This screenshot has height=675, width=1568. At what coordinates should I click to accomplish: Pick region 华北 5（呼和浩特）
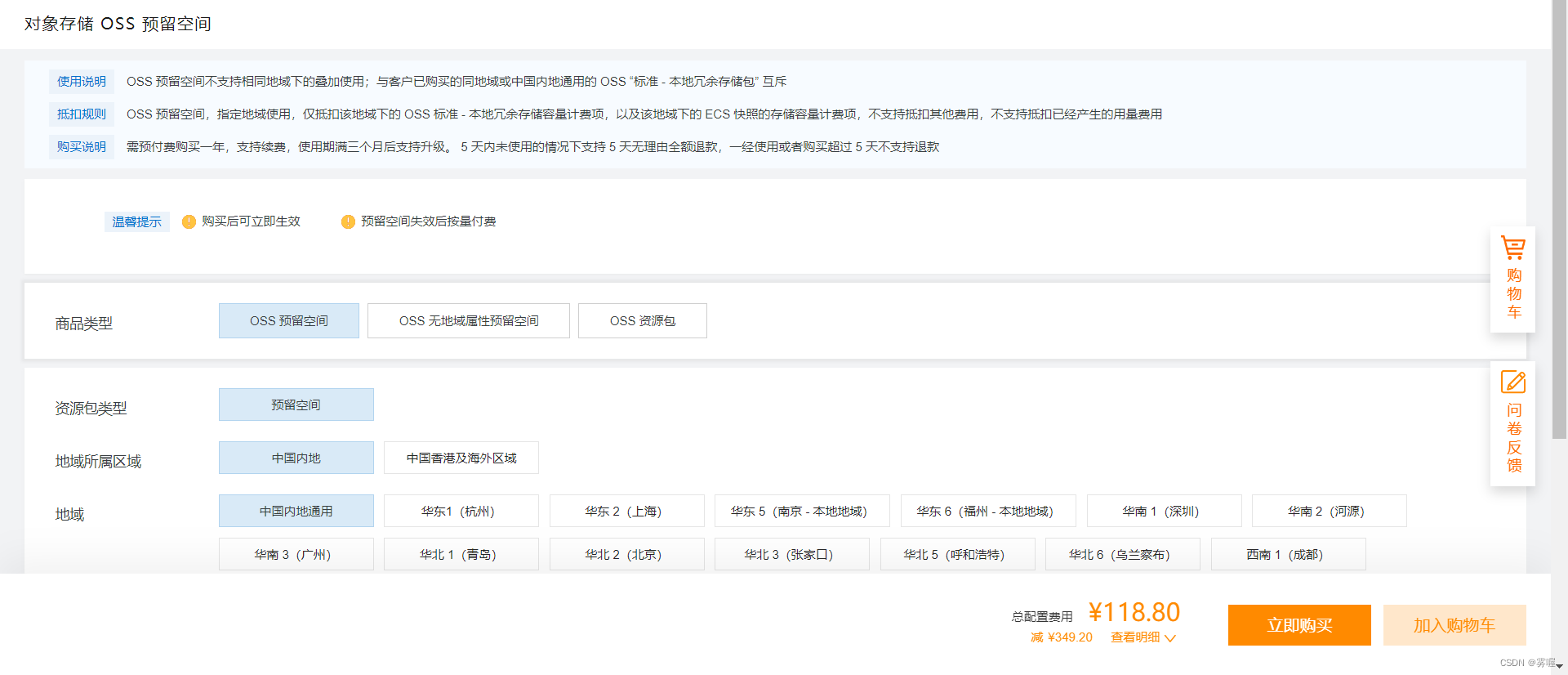point(958,554)
